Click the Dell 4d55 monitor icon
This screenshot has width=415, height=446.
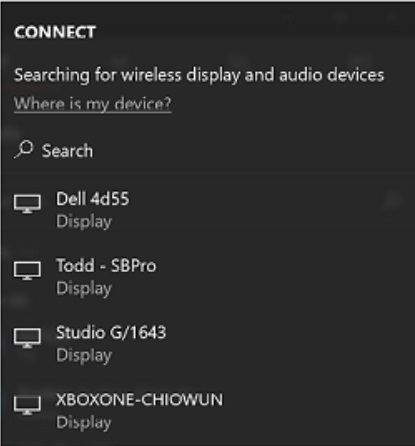[x=27, y=204]
